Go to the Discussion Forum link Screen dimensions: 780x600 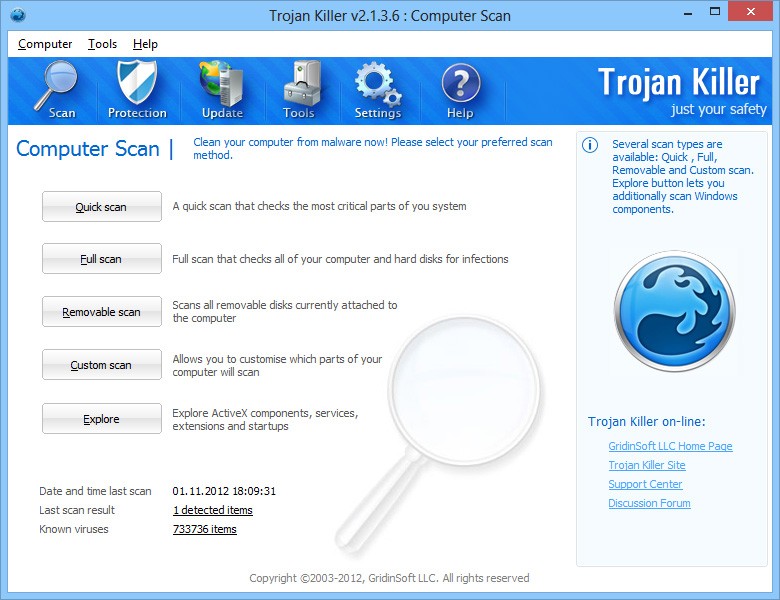[649, 503]
